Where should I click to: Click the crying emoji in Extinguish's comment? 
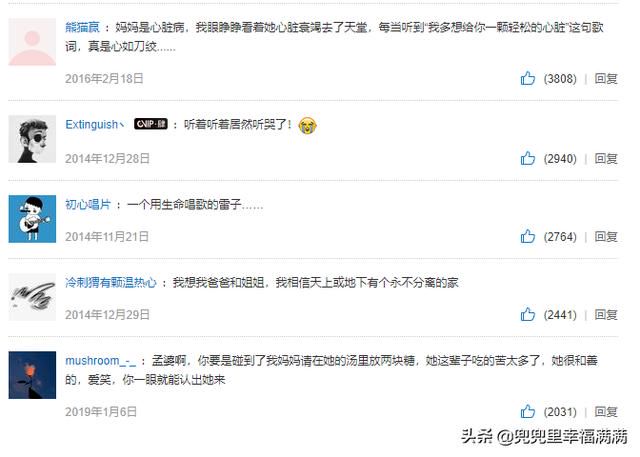pos(307,125)
